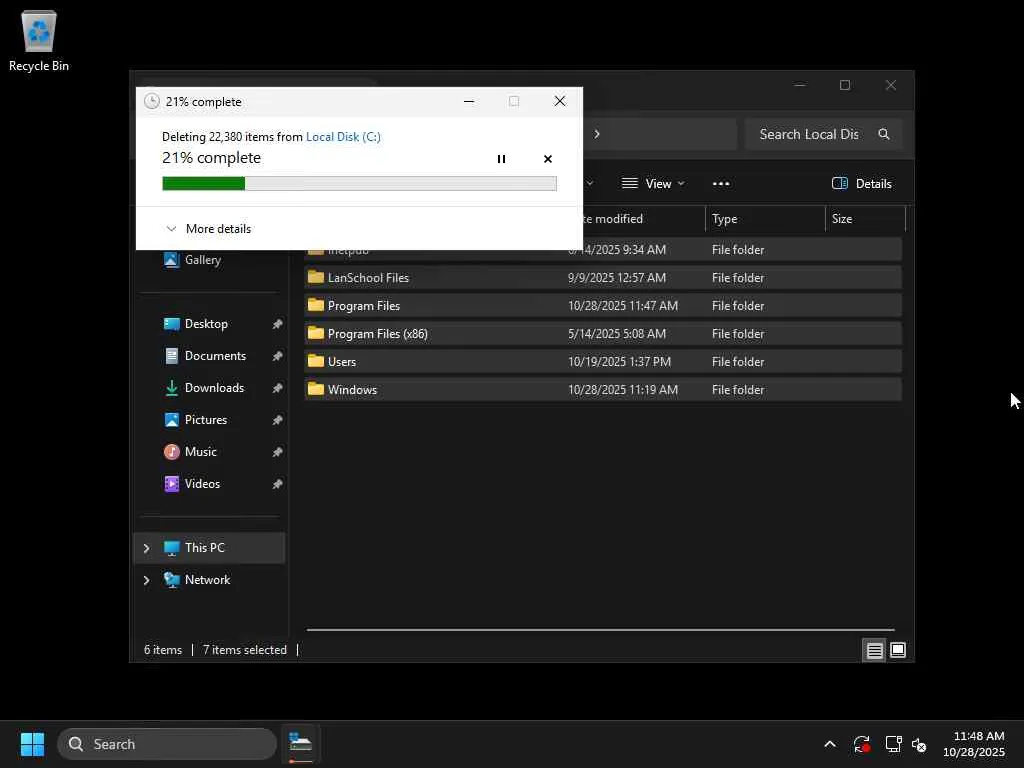Open the clock and date flyout
This screenshot has height=768, width=1024.
tap(974, 744)
